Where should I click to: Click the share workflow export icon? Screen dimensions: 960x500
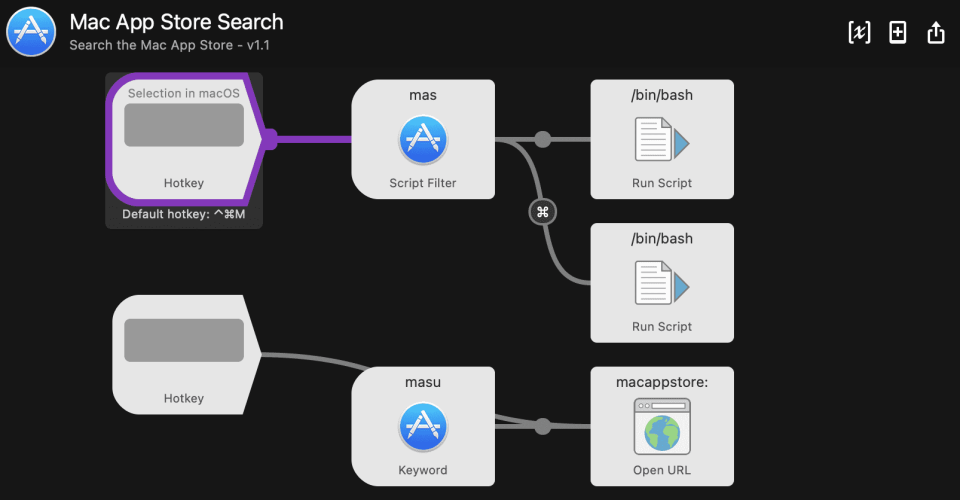pos(936,32)
